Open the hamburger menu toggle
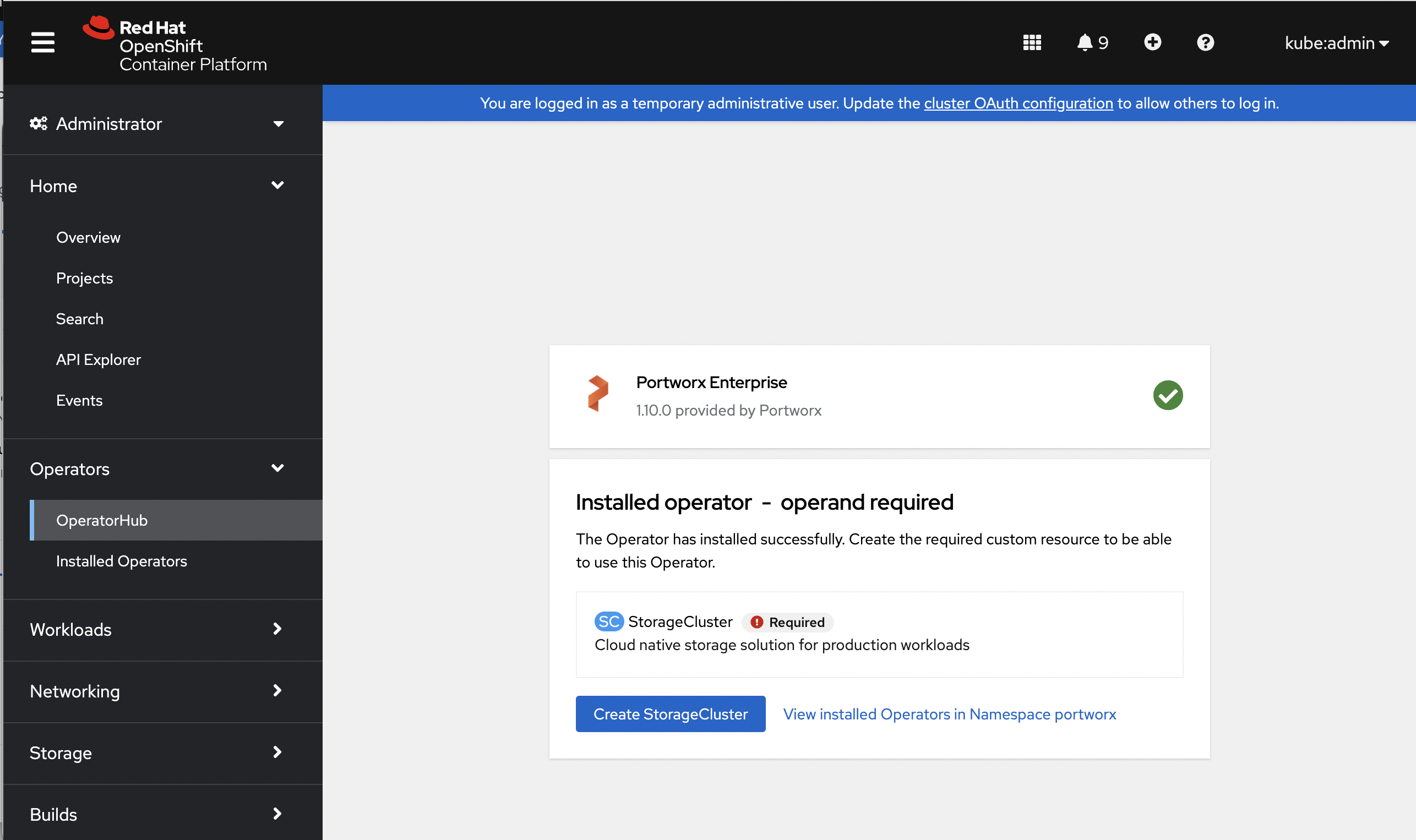Image resolution: width=1416 pixels, height=840 pixels. (41, 42)
